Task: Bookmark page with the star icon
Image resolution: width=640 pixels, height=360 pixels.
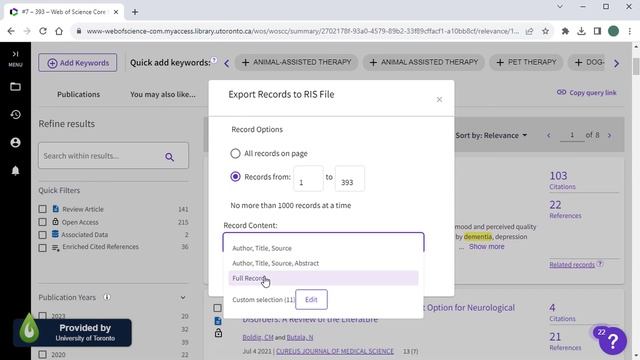Action: tap(545, 31)
